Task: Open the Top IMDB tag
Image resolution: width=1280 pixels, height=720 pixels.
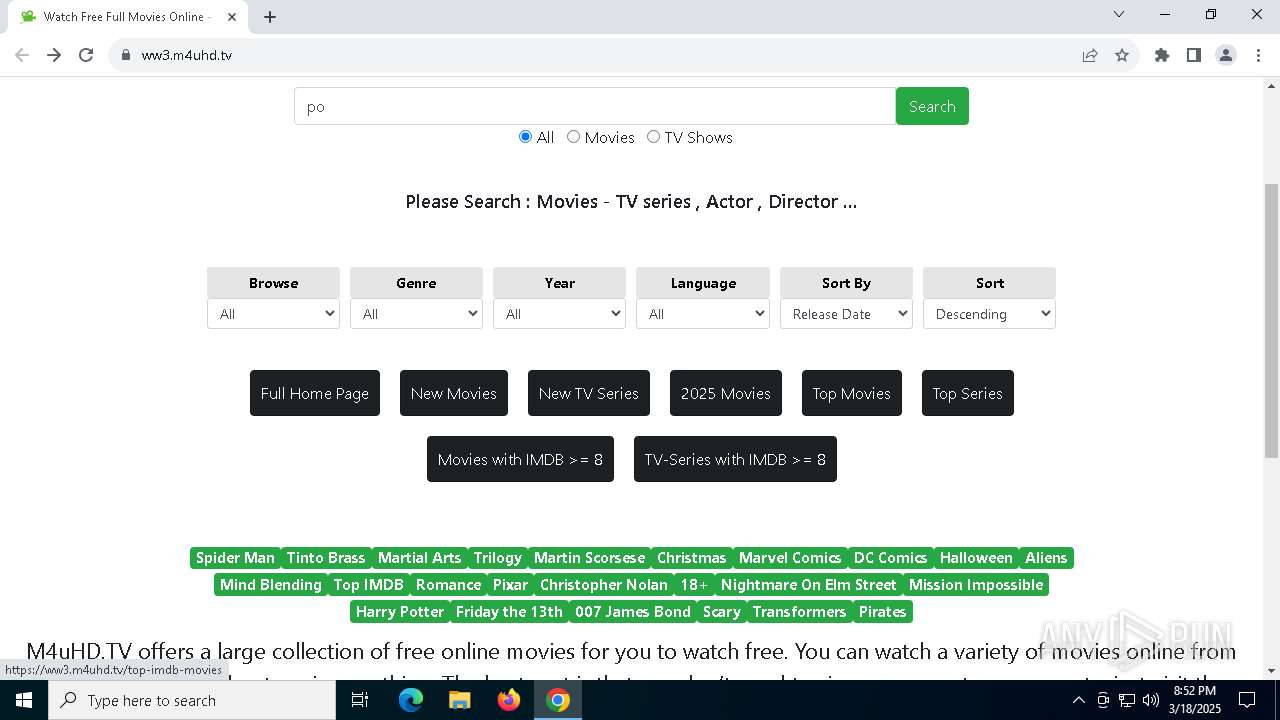Action: pos(369,585)
